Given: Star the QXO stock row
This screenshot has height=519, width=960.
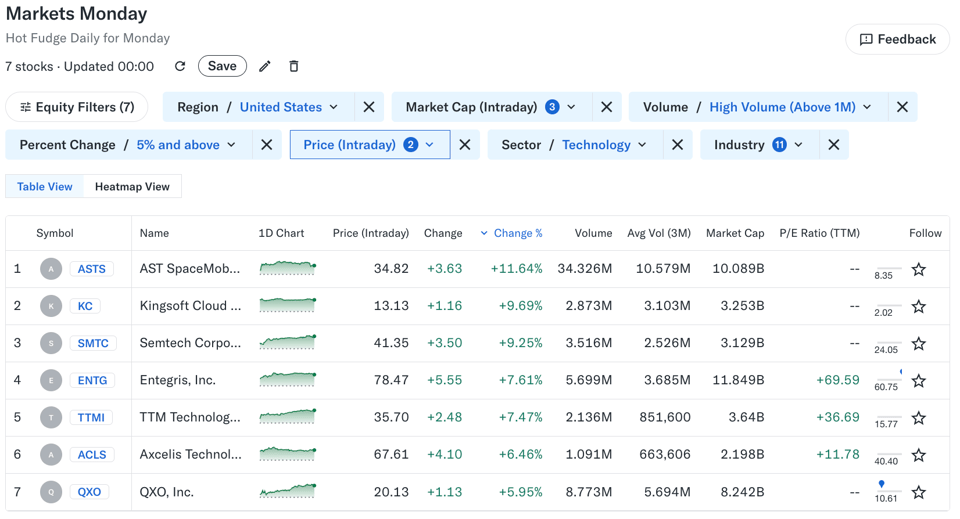Looking at the screenshot, I should pos(918,492).
